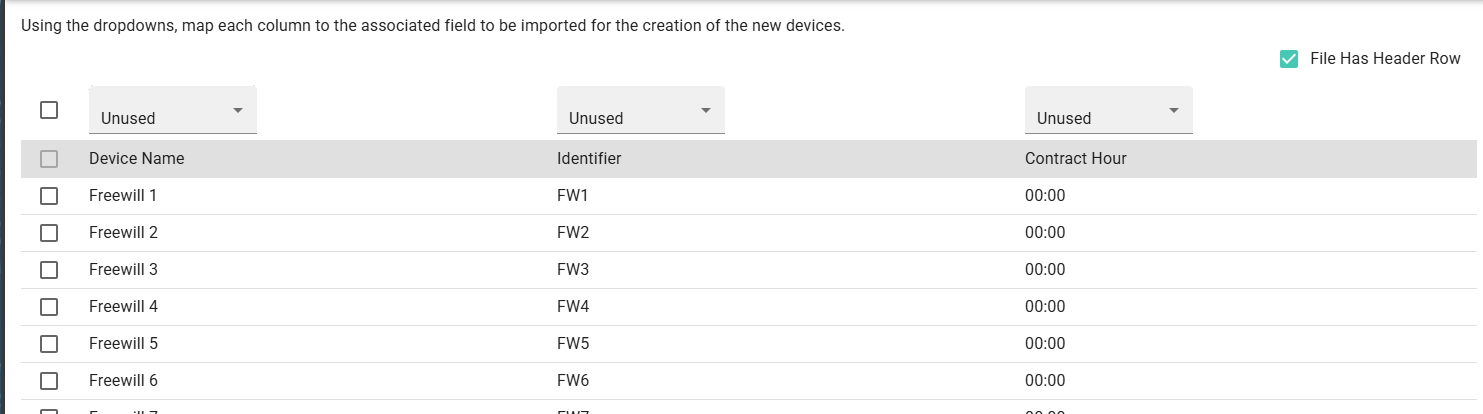Click the 00:00 contract hour for Freewill 2
This screenshot has height=414, width=1483.
pyautogui.click(x=1045, y=233)
